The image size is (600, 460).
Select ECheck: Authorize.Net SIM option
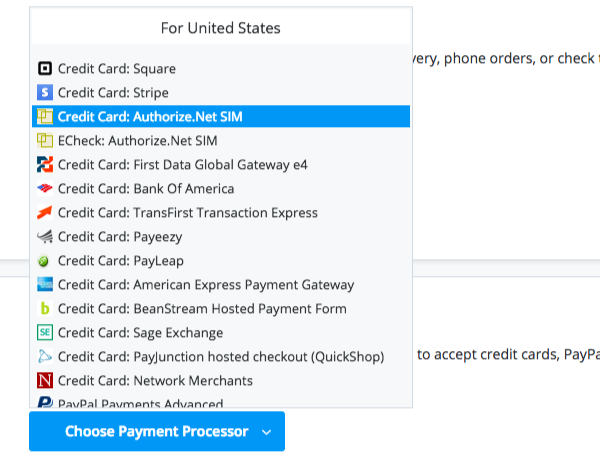(x=137, y=141)
